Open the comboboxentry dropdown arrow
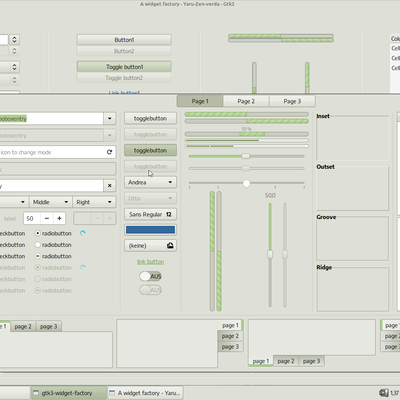The image size is (400, 400). [x=110, y=118]
